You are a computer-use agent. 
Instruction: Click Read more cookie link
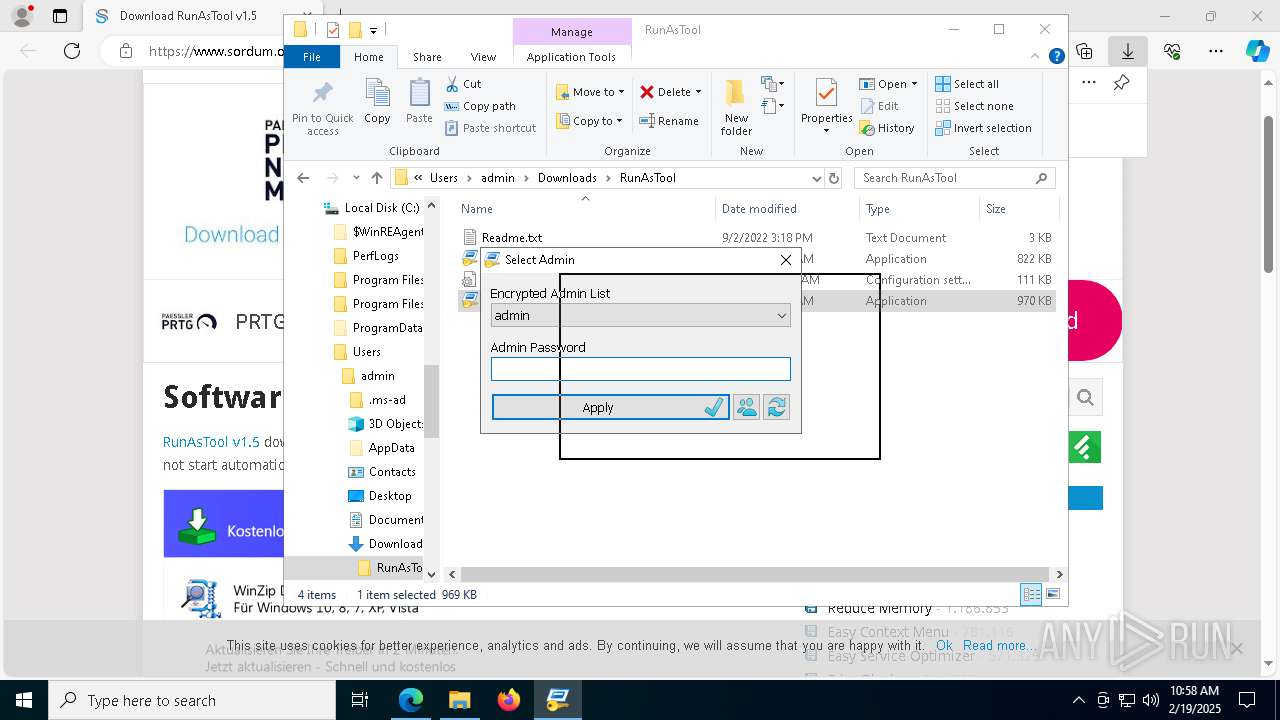[999, 646]
